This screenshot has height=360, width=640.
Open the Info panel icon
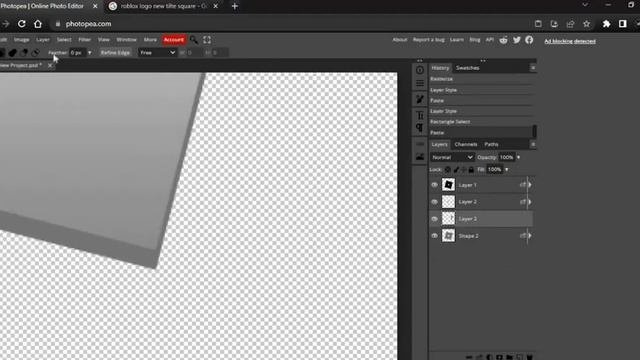pyautogui.click(x=420, y=70)
